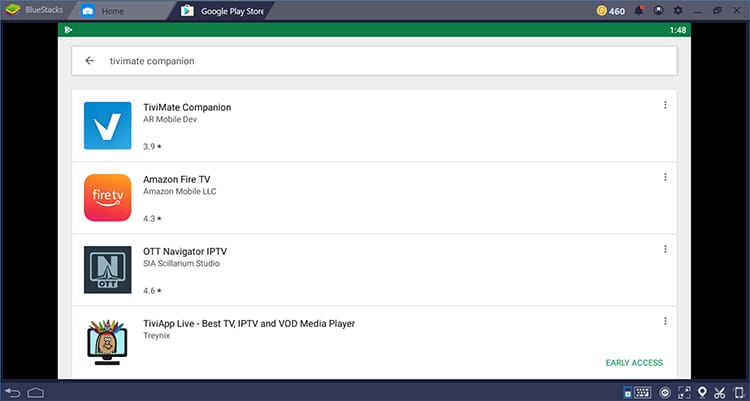Image resolution: width=750 pixels, height=401 pixels.
Task: Open the Amazon Fire TV app icon
Action: coord(108,198)
